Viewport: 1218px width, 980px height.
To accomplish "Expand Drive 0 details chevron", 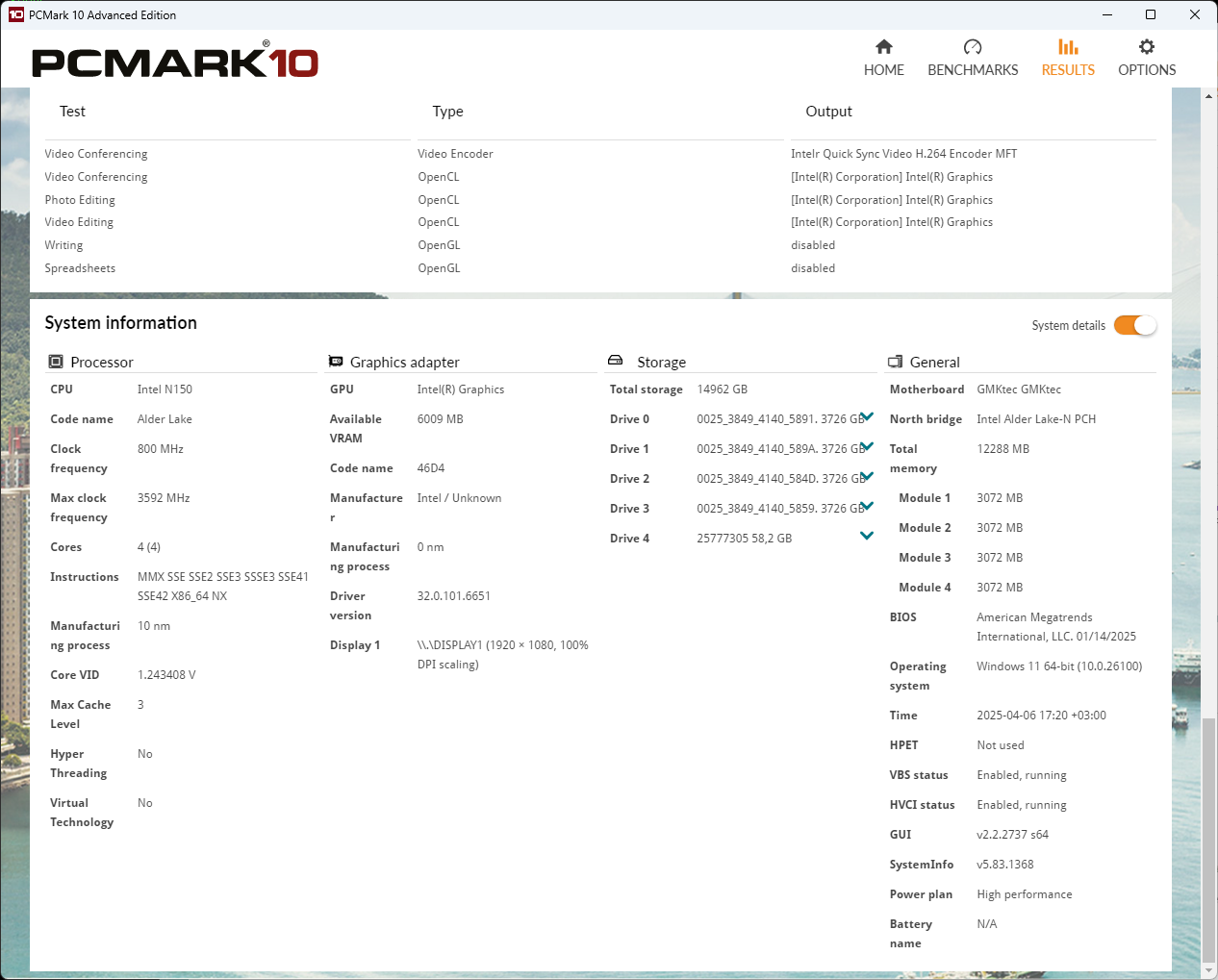I will [x=867, y=416].
